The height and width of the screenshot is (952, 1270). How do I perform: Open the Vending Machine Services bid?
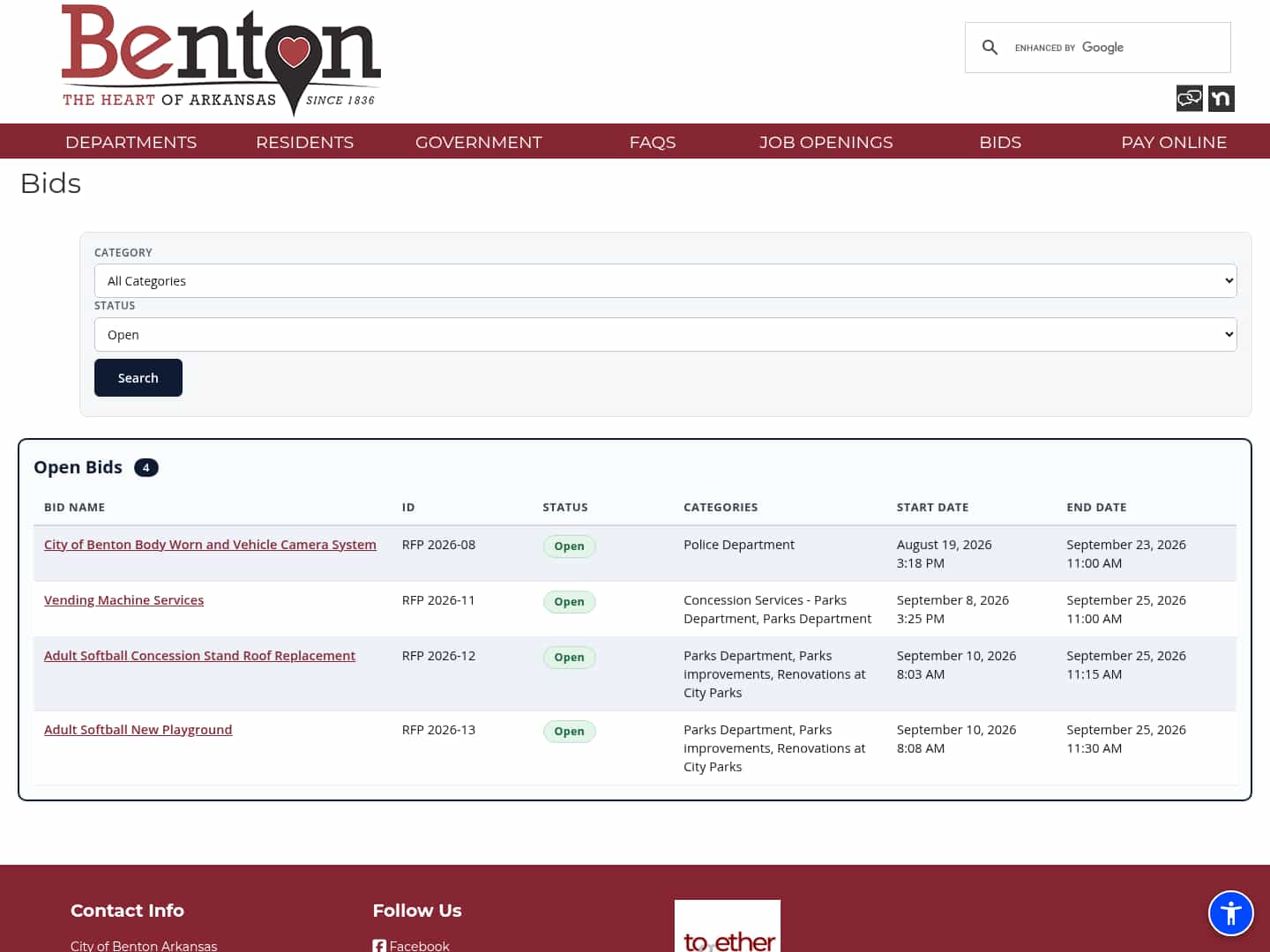[x=123, y=600]
